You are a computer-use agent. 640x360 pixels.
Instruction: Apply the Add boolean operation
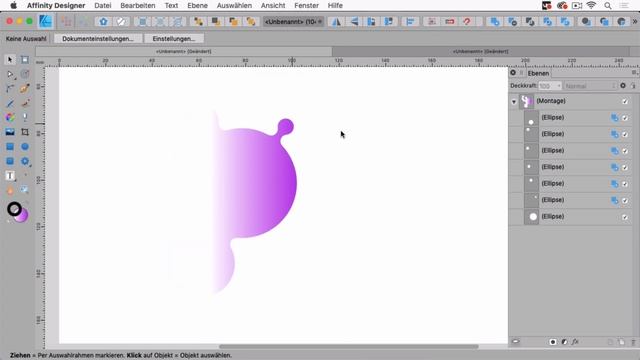tap(495, 22)
